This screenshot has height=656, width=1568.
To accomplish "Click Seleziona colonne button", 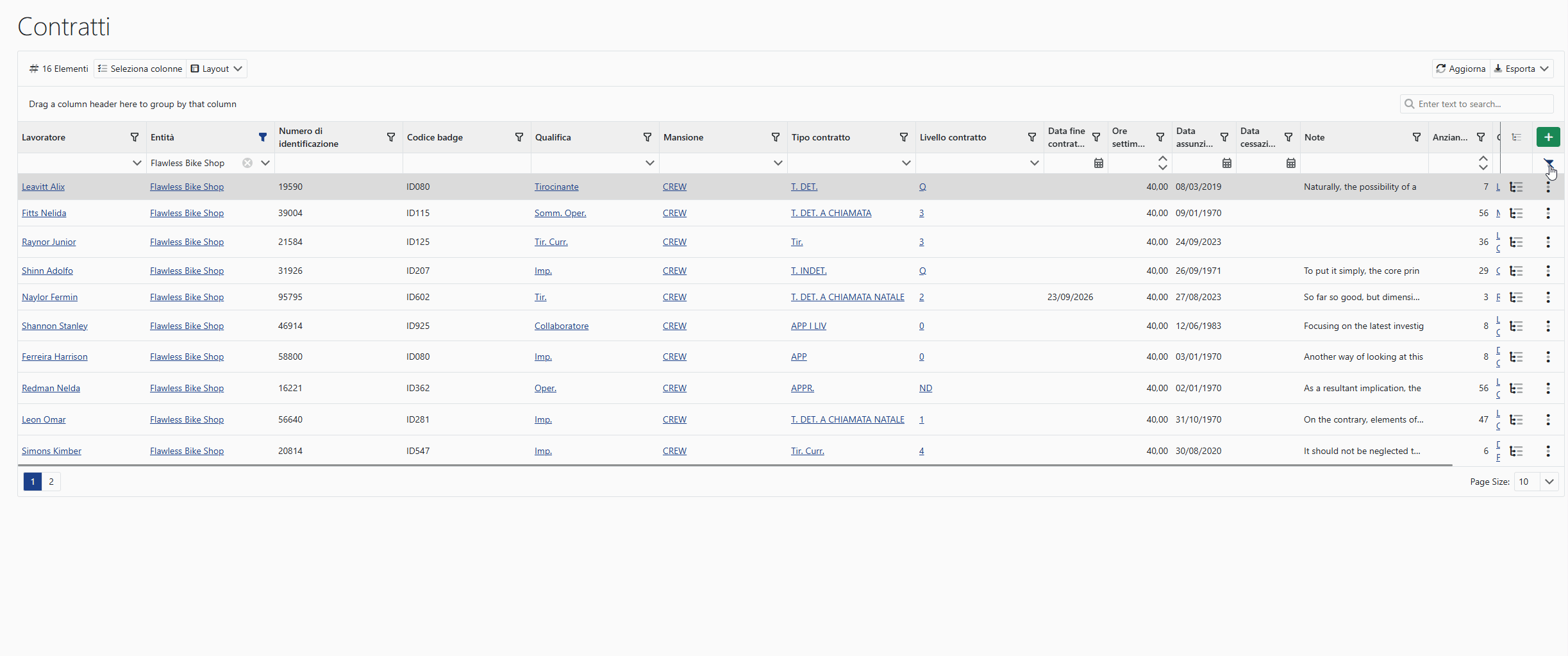I will [140, 69].
